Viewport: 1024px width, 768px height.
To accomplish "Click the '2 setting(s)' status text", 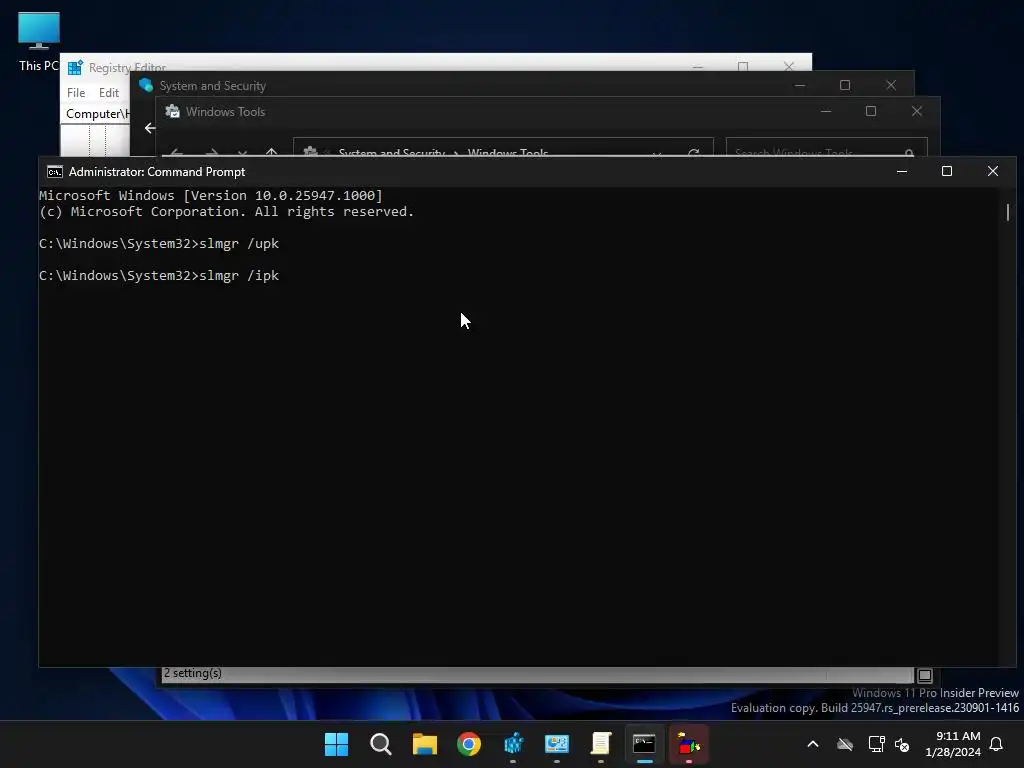I will point(193,673).
